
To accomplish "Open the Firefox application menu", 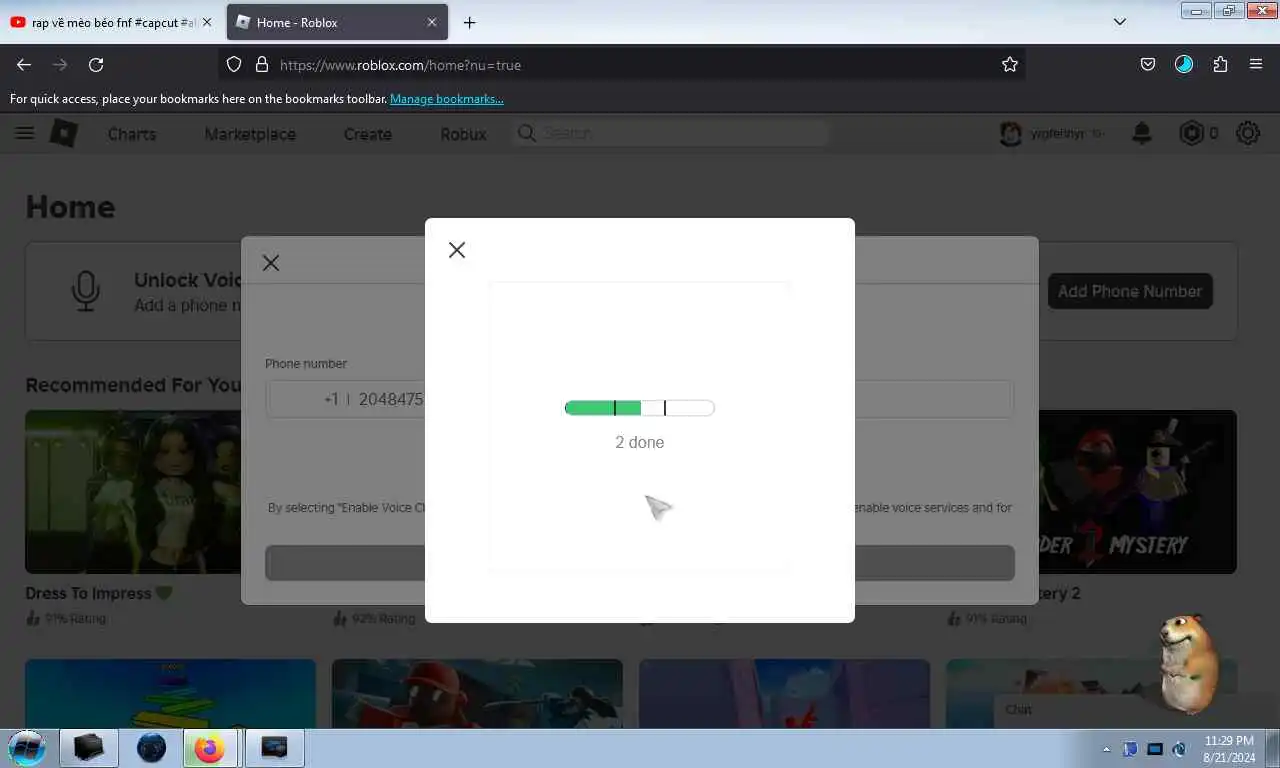I will (1256, 64).
